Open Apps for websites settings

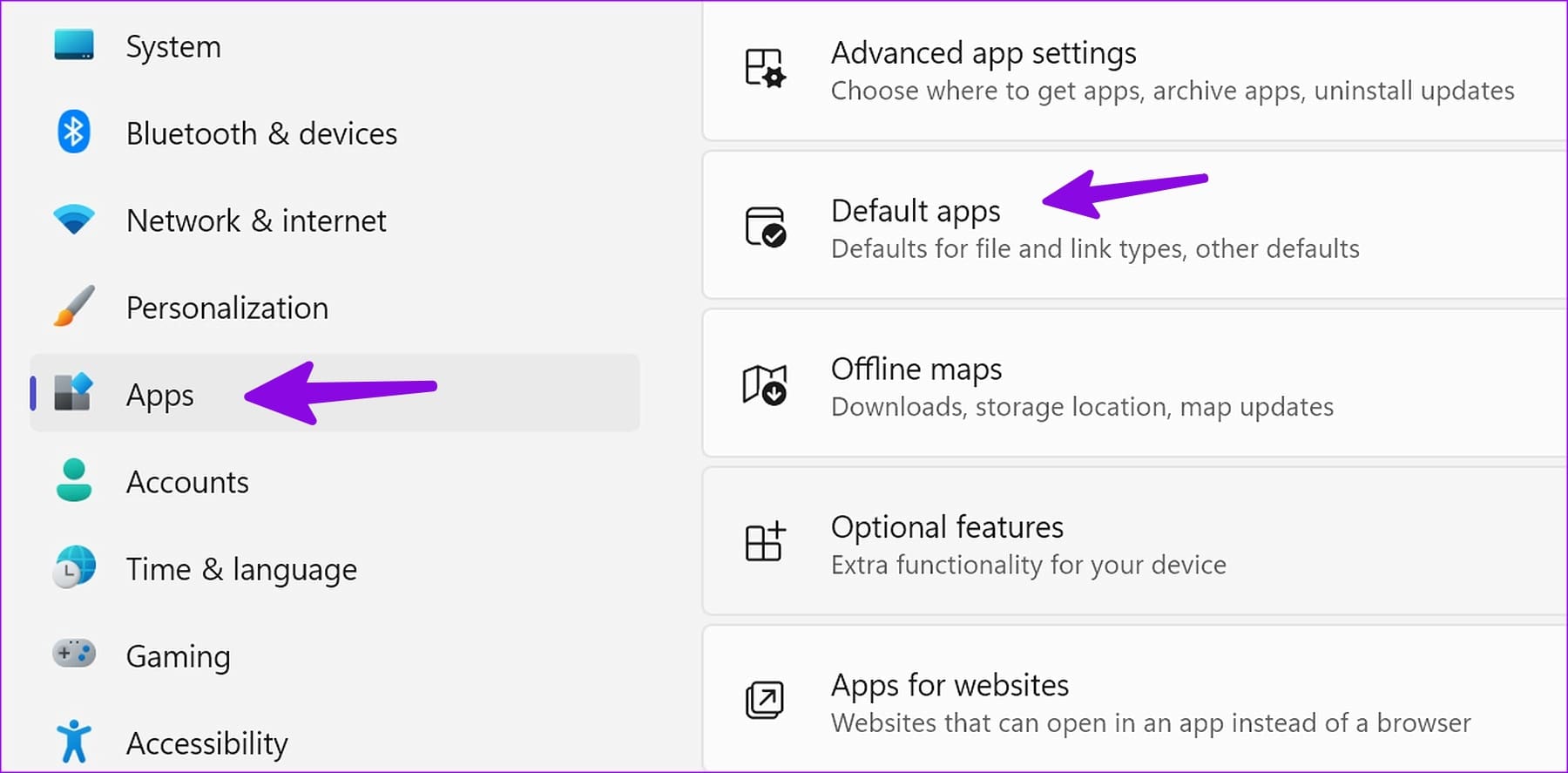tap(950, 686)
